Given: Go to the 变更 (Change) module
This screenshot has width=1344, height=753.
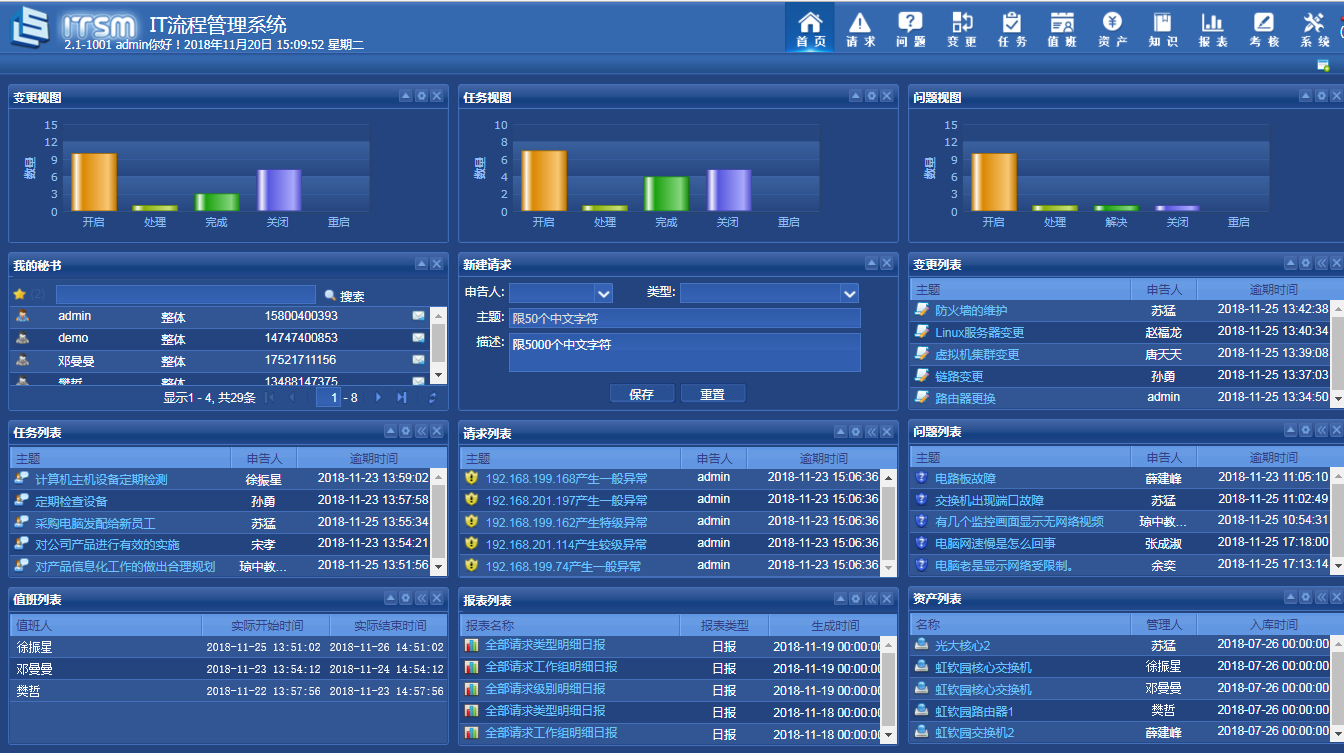Looking at the screenshot, I should [961, 29].
